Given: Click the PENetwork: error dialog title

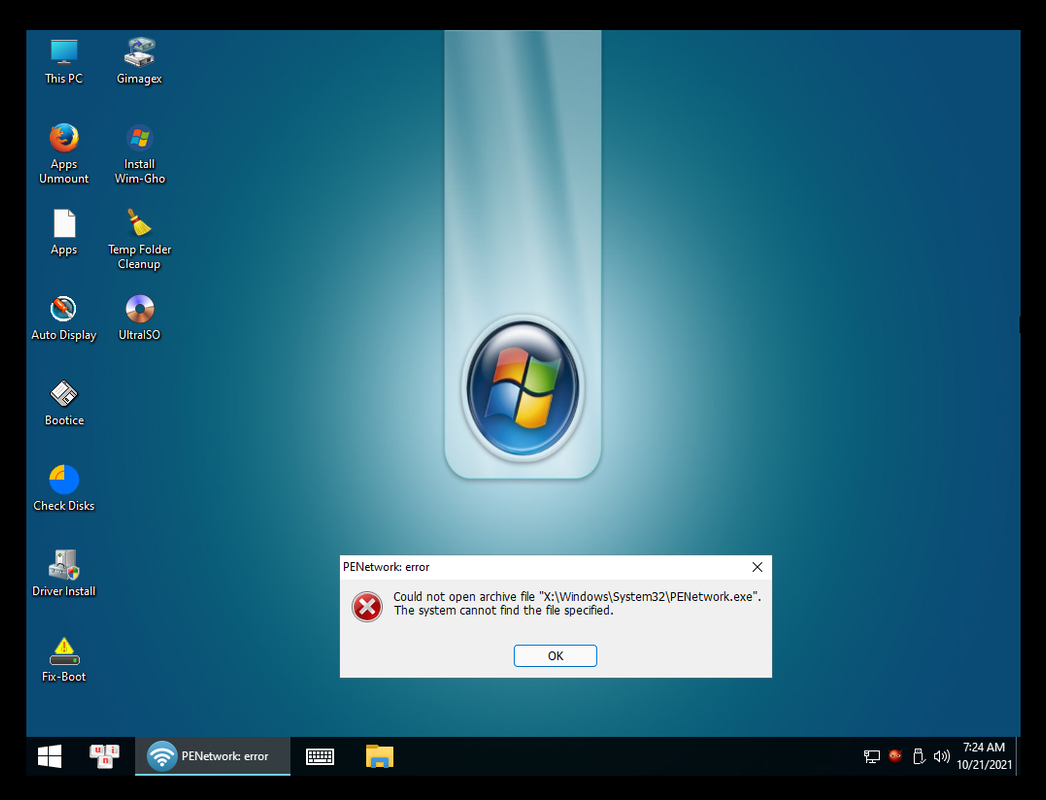Looking at the screenshot, I should pyautogui.click(x=386, y=567).
